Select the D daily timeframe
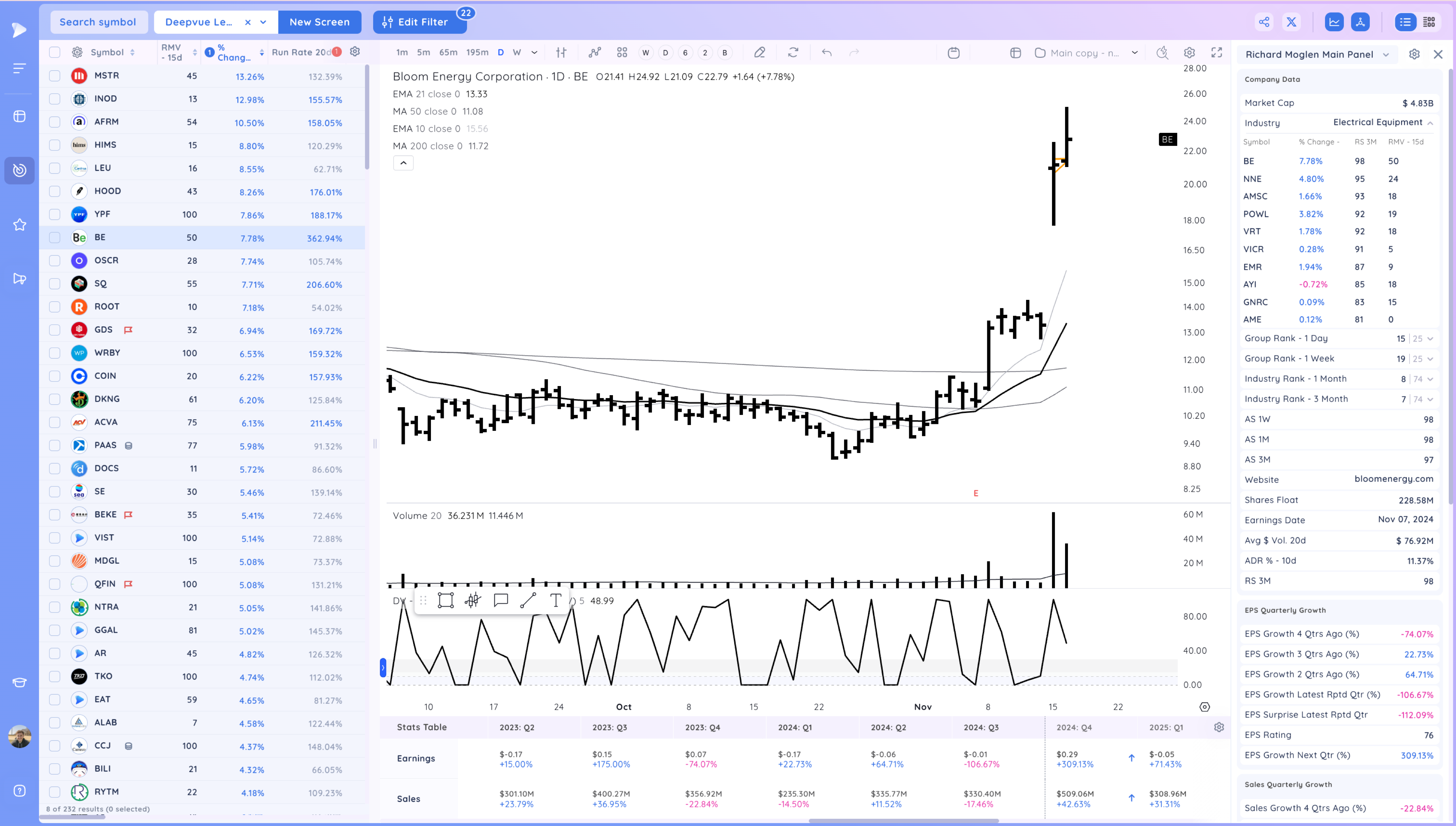 tap(500, 53)
